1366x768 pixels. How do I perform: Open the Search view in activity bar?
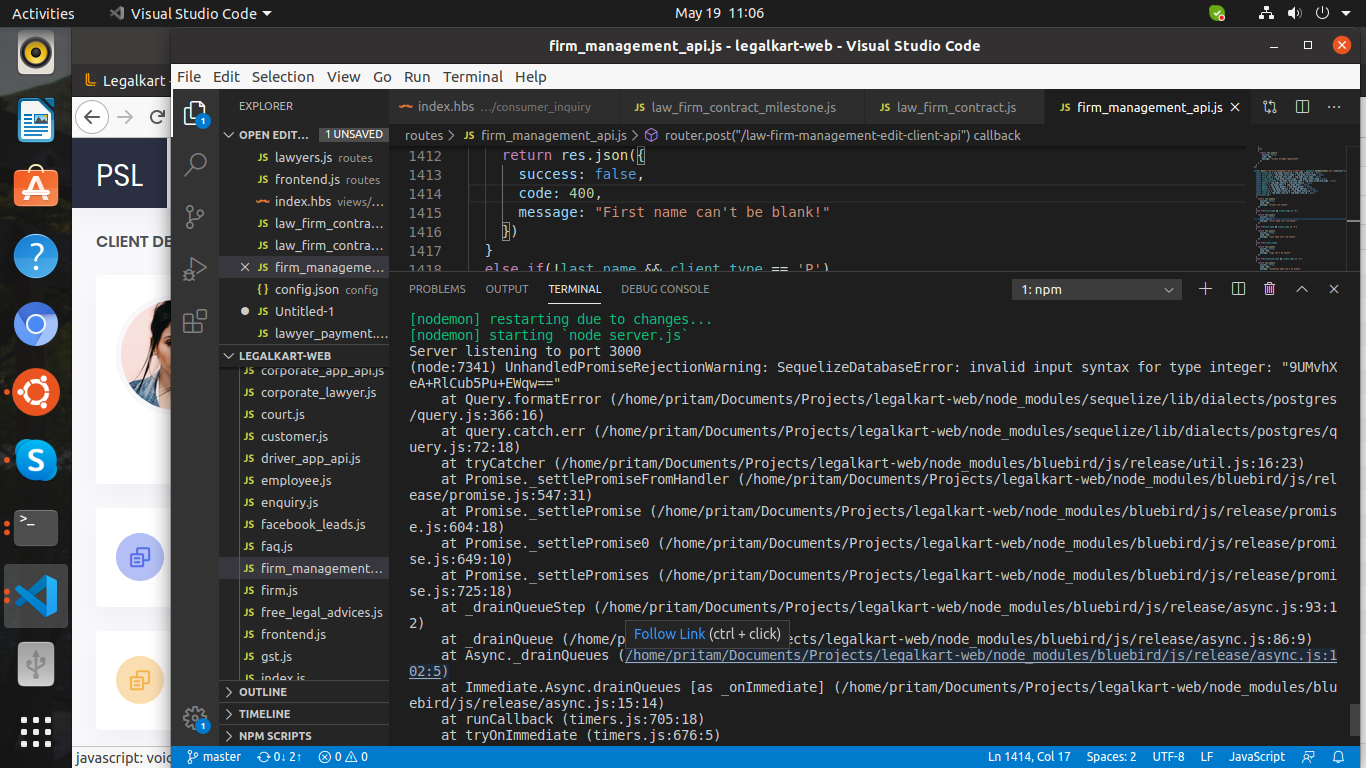coord(195,165)
